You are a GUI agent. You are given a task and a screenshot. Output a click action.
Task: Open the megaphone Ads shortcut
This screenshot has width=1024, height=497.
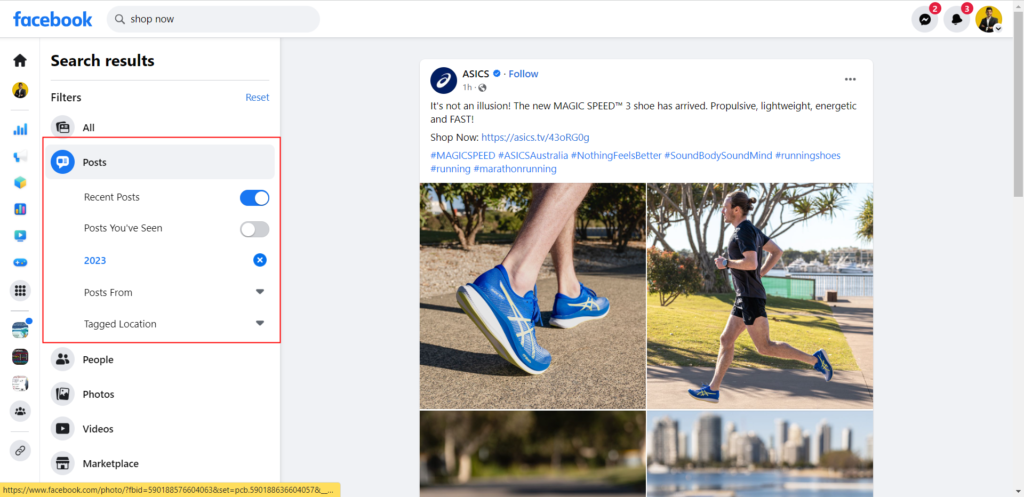coord(20,156)
